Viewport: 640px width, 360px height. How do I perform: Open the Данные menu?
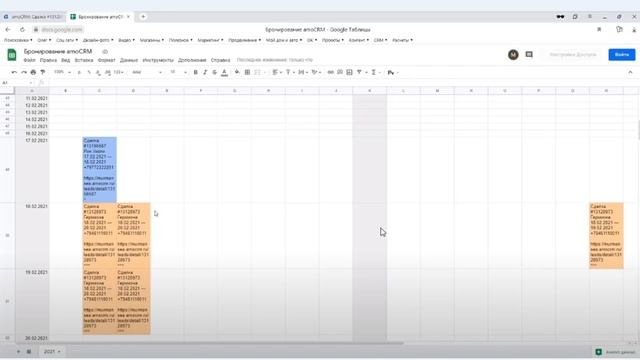tap(129, 60)
